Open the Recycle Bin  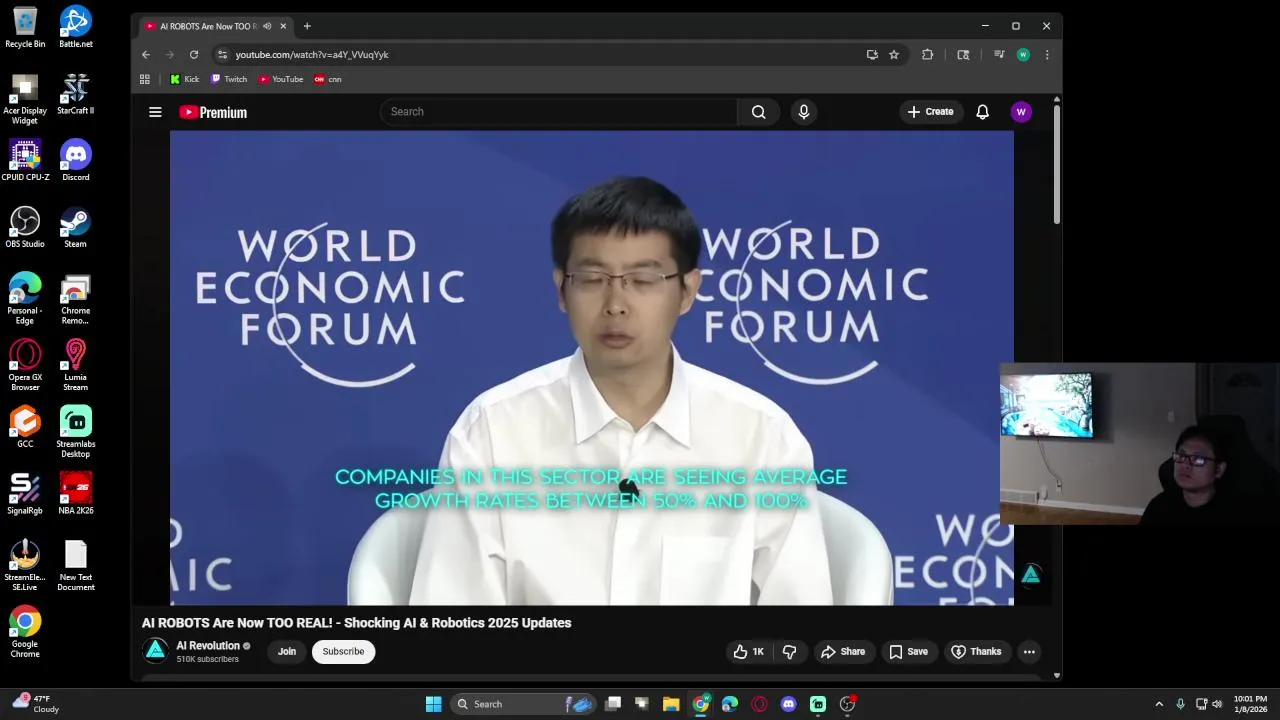(25, 27)
